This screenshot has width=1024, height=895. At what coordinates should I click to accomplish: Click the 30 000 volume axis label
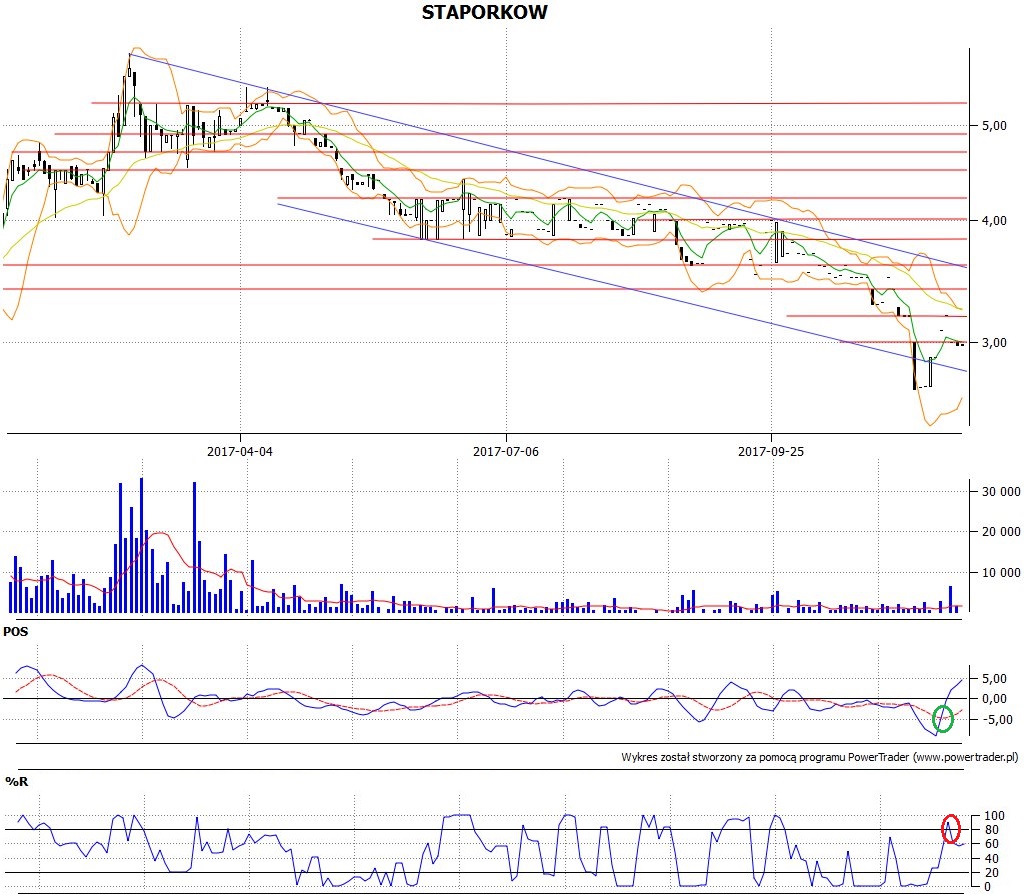1000,492
